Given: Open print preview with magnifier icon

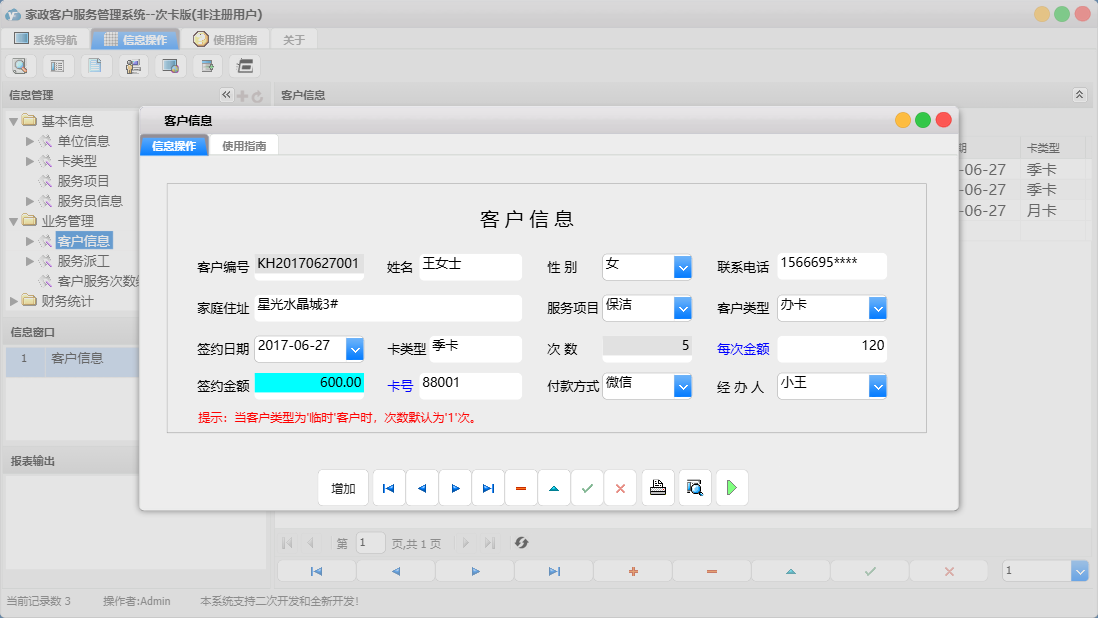Looking at the screenshot, I should tap(694, 488).
